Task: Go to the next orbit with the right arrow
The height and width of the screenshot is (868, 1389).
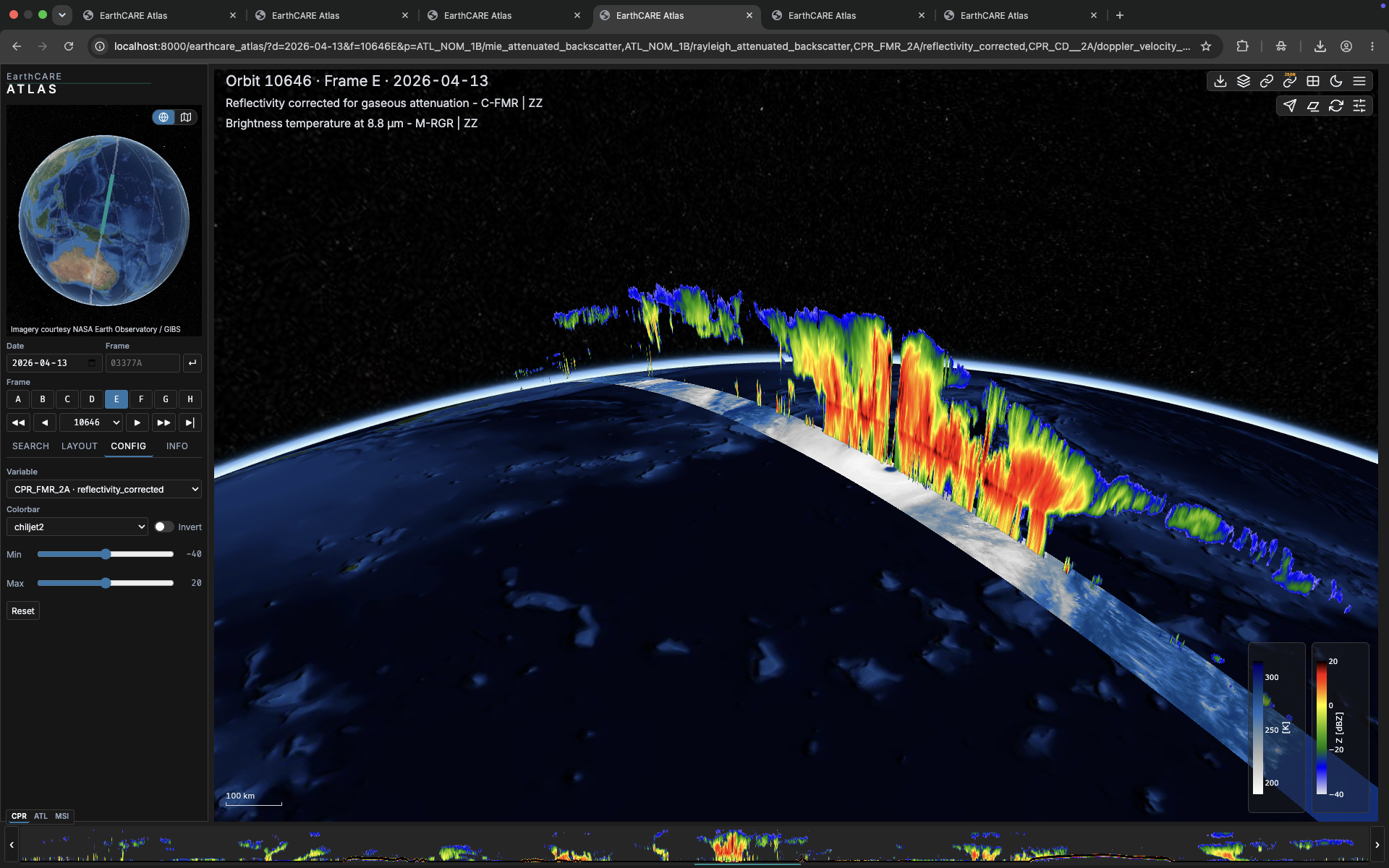Action: click(137, 422)
